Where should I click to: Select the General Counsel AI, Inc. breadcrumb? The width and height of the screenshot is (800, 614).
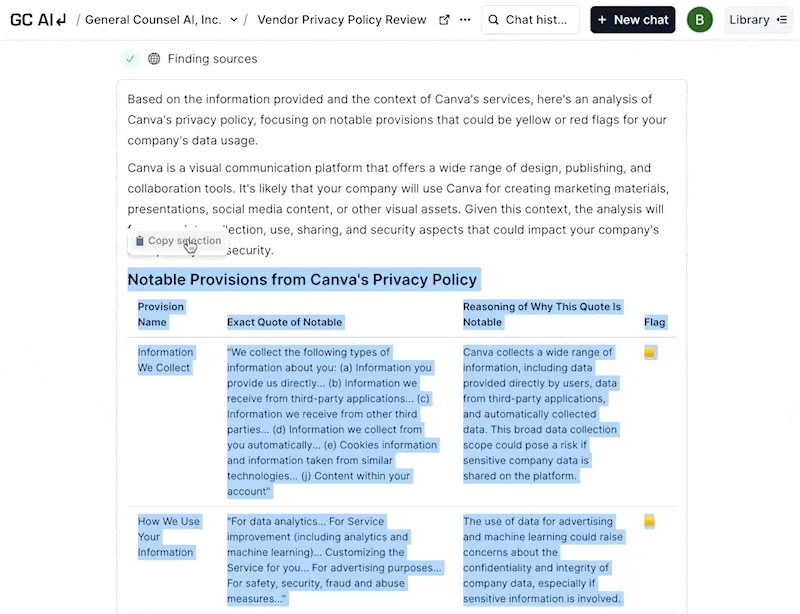(x=153, y=20)
